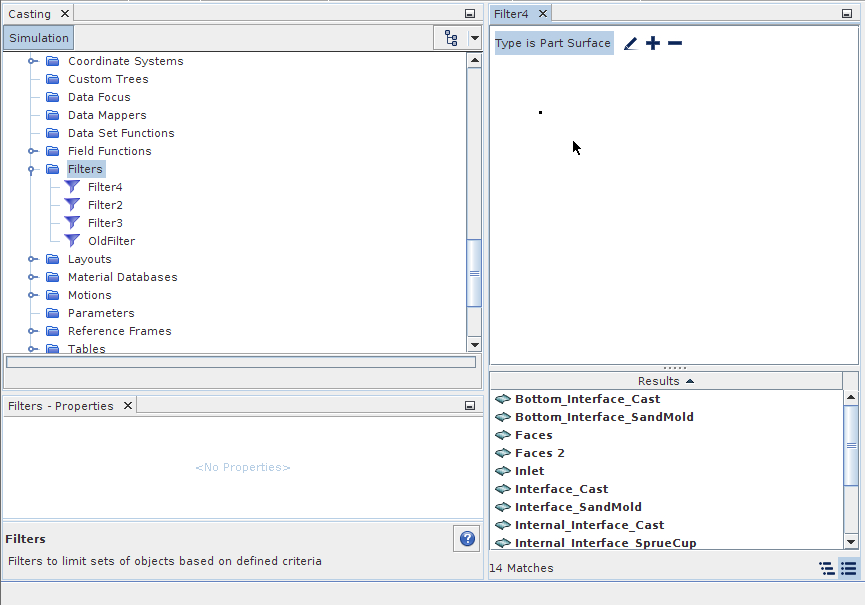
Task: Expand the Reference Frames node
Action: (x=33, y=331)
